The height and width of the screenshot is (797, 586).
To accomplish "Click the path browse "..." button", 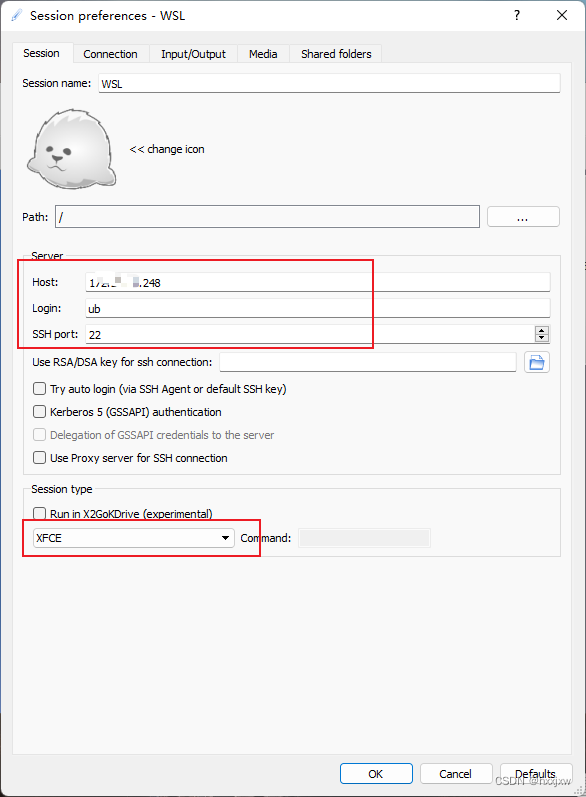I will [x=523, y=217].
